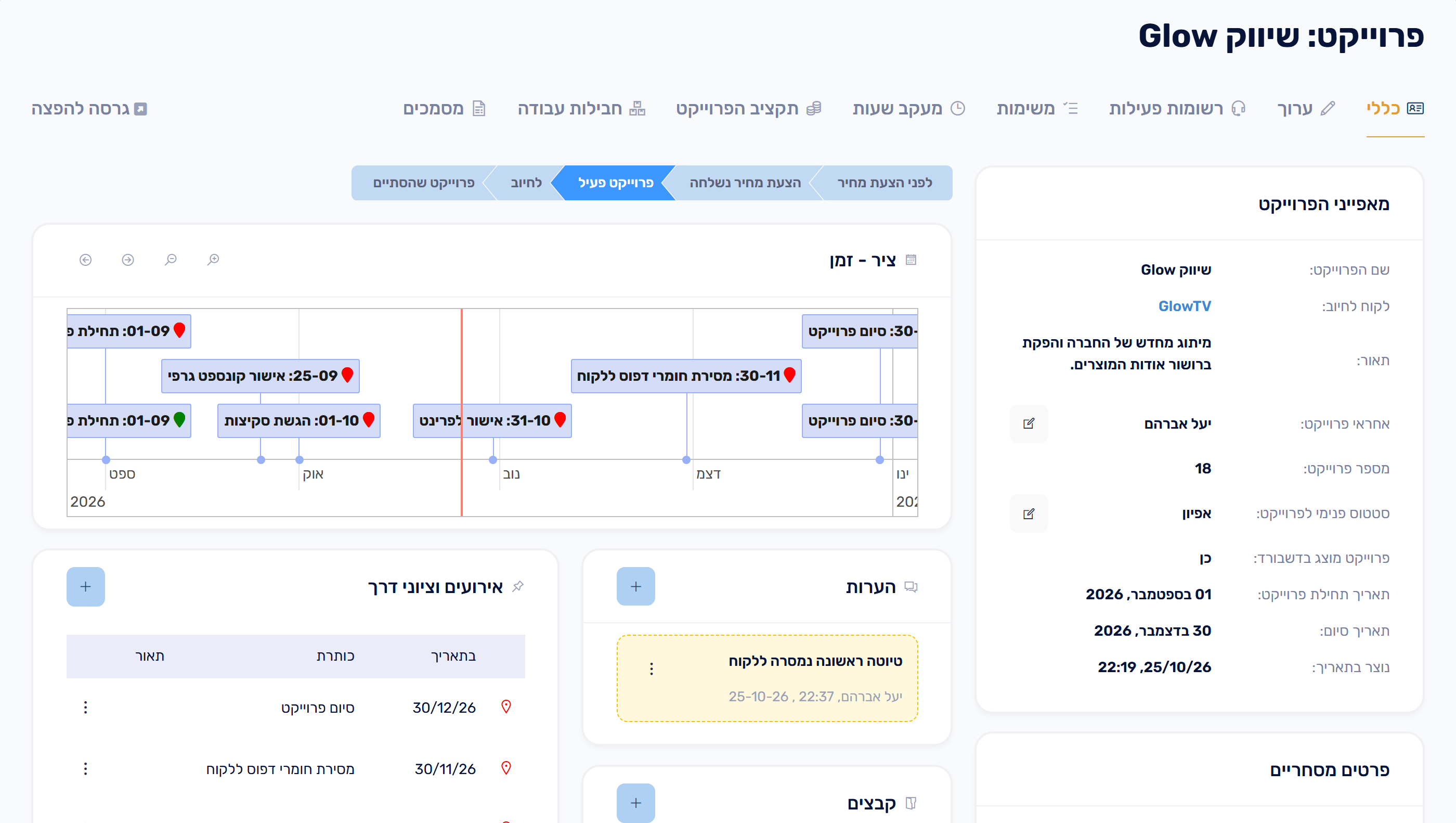
Task: Zoom out on the timeline
Action: coord(171,260)
